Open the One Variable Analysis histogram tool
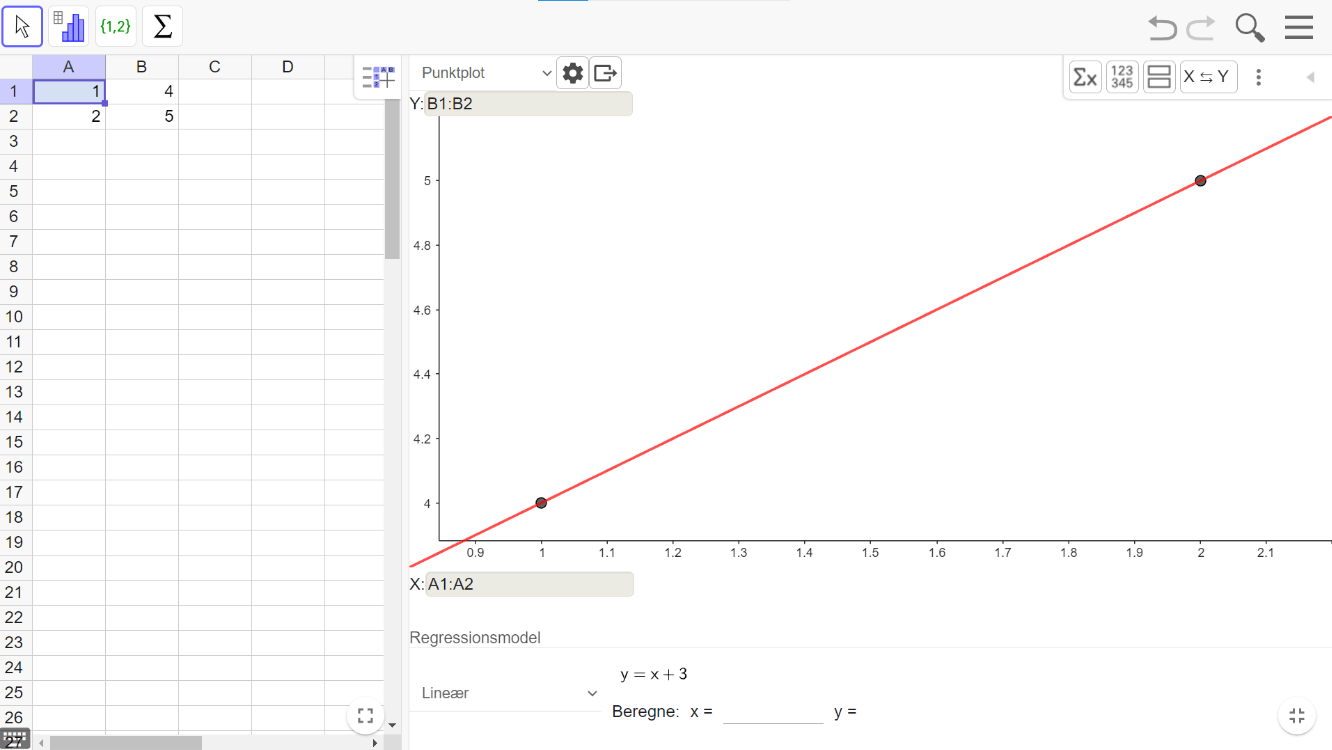The width and height of the screenshot is (1332, 750). [x=69, y=27]
